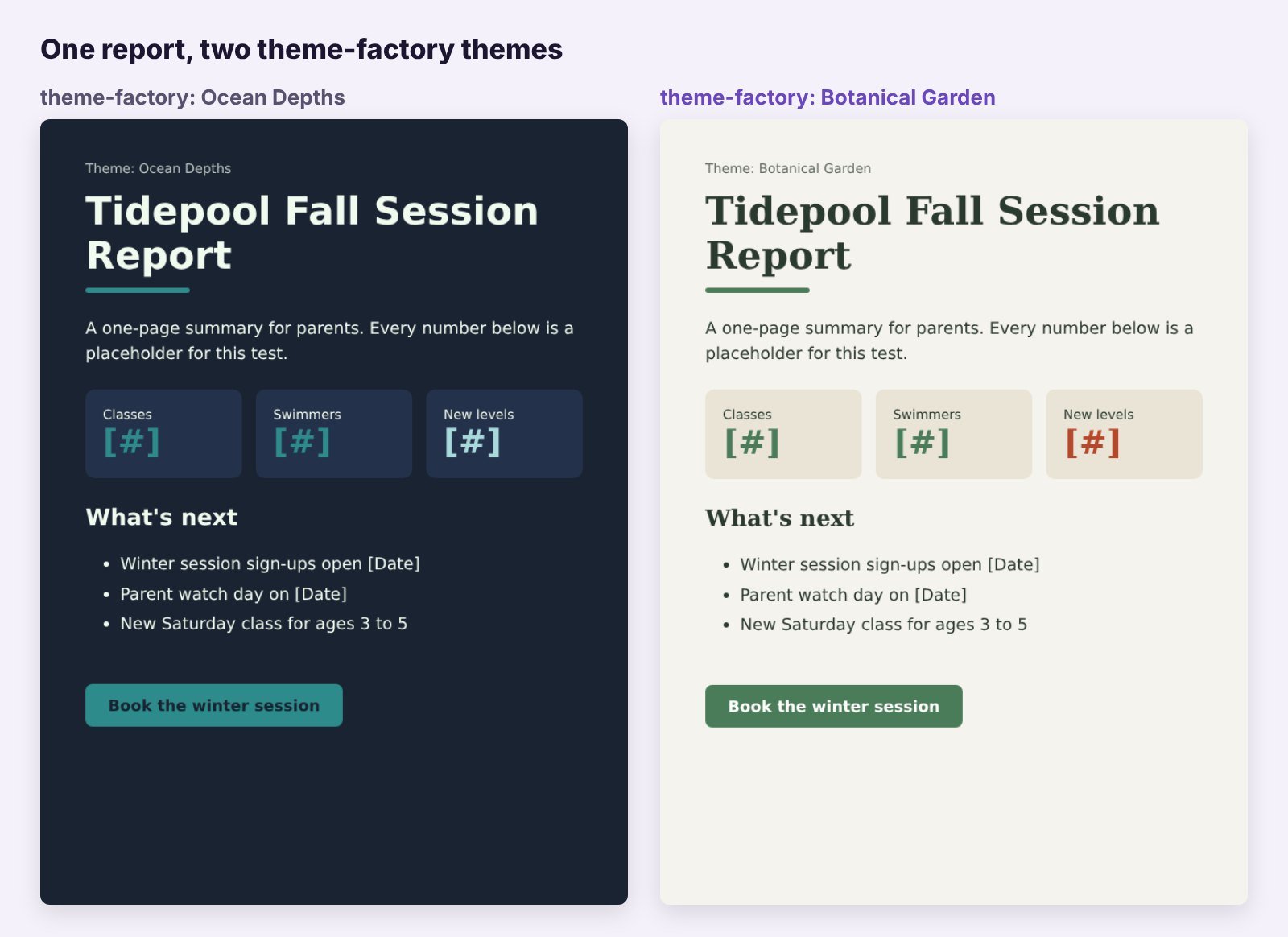Image resolution: width=1288 pixels, height=937 pixels.
Task: Click the Swimmers card in Botanical Garden theme
Action: pyautogui.click(x=954, y=435)
